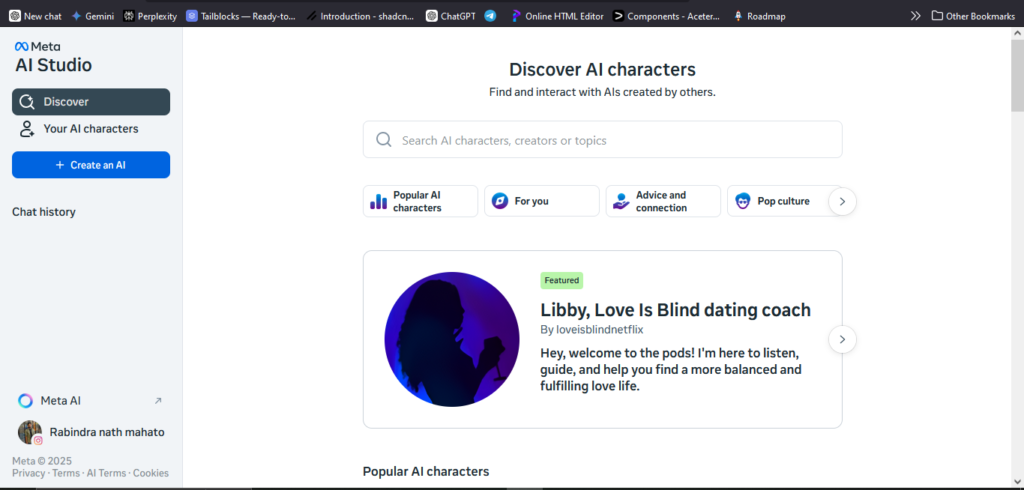Expand the hidden bookmarks chevron

click(916, 16)
